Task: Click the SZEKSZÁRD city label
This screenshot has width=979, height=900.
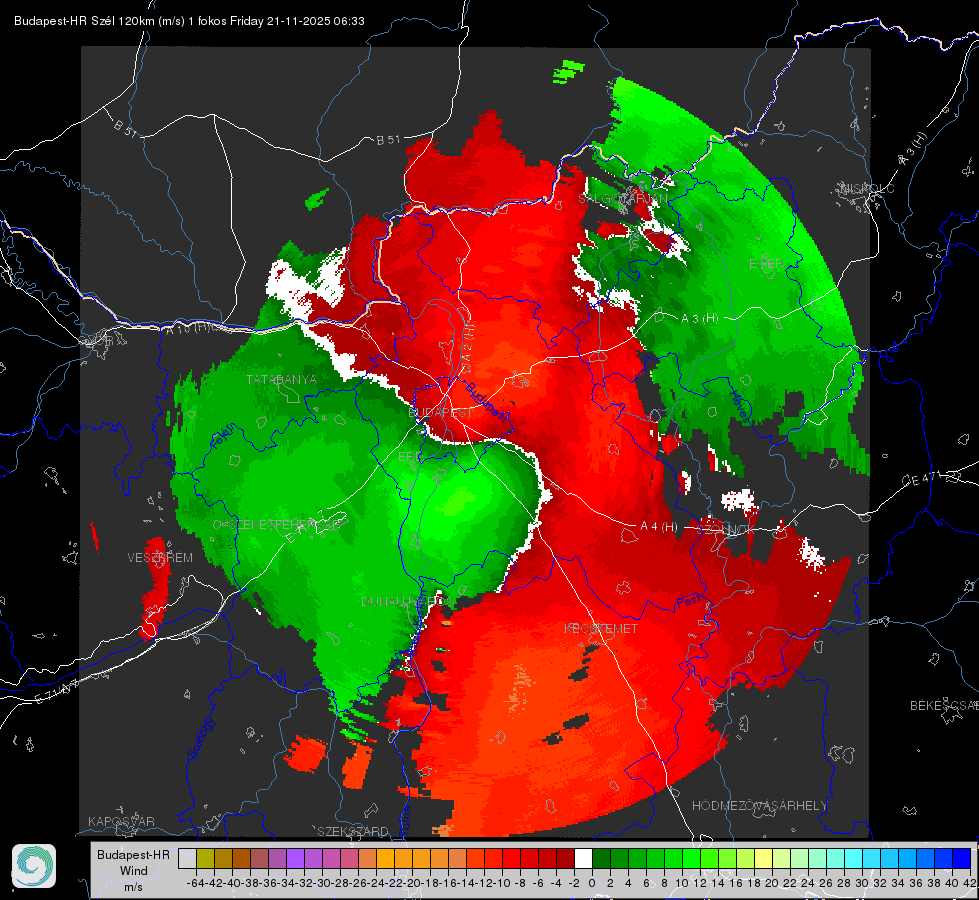Action: click(353, 831)
